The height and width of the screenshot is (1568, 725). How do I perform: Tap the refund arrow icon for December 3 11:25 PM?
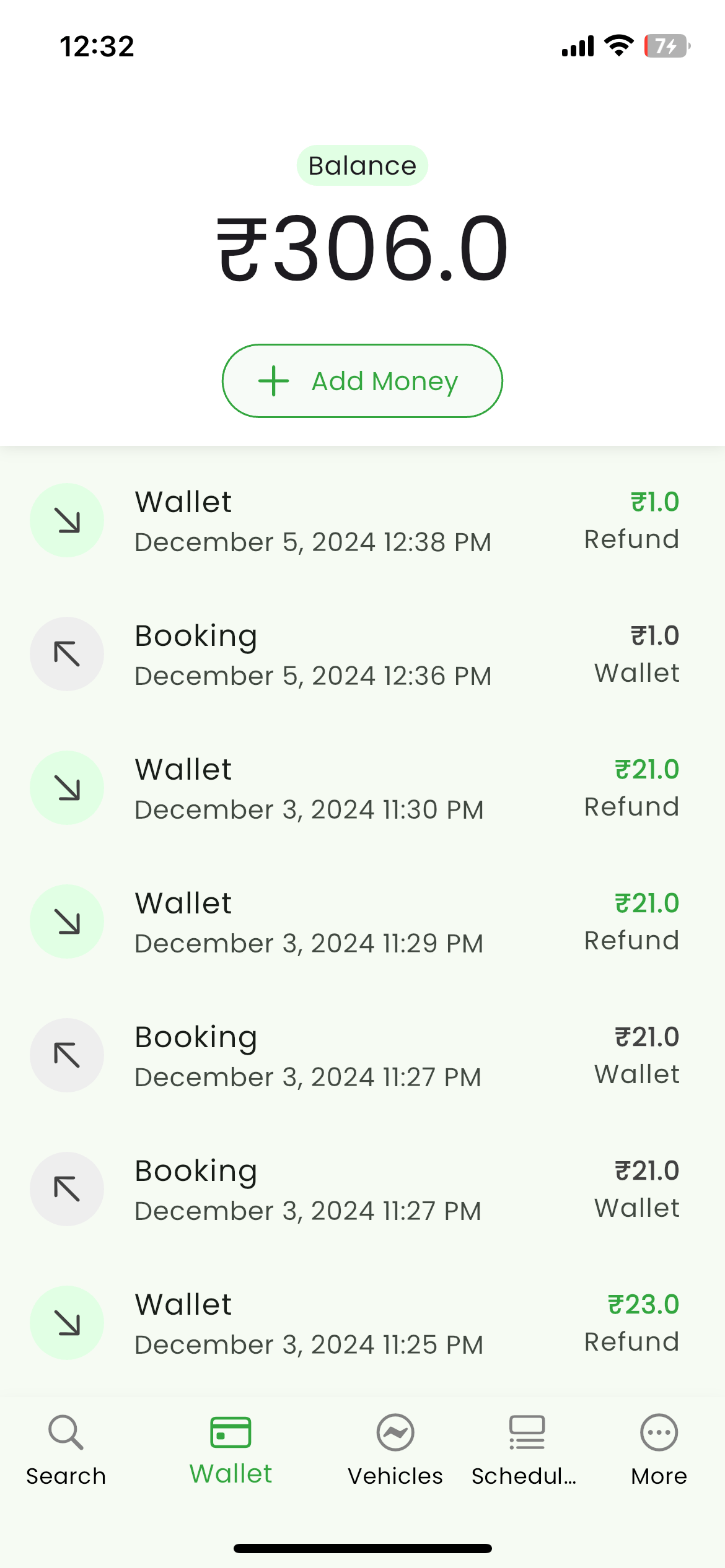click(x=67, y=1323)
